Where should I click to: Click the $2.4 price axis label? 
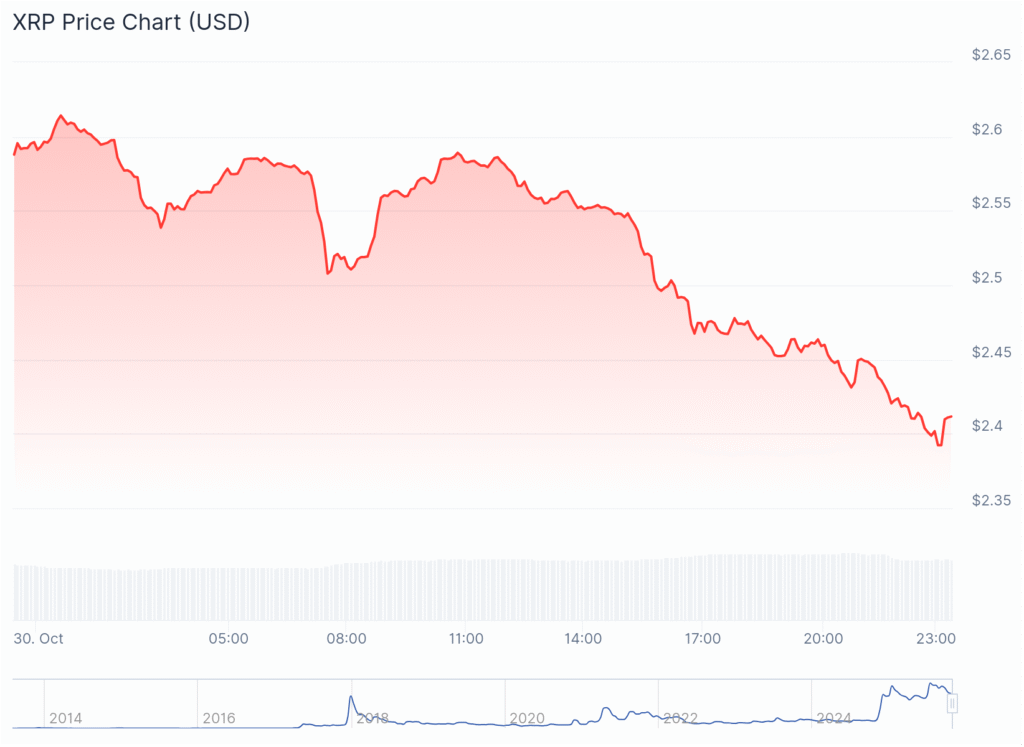point(988,426)
